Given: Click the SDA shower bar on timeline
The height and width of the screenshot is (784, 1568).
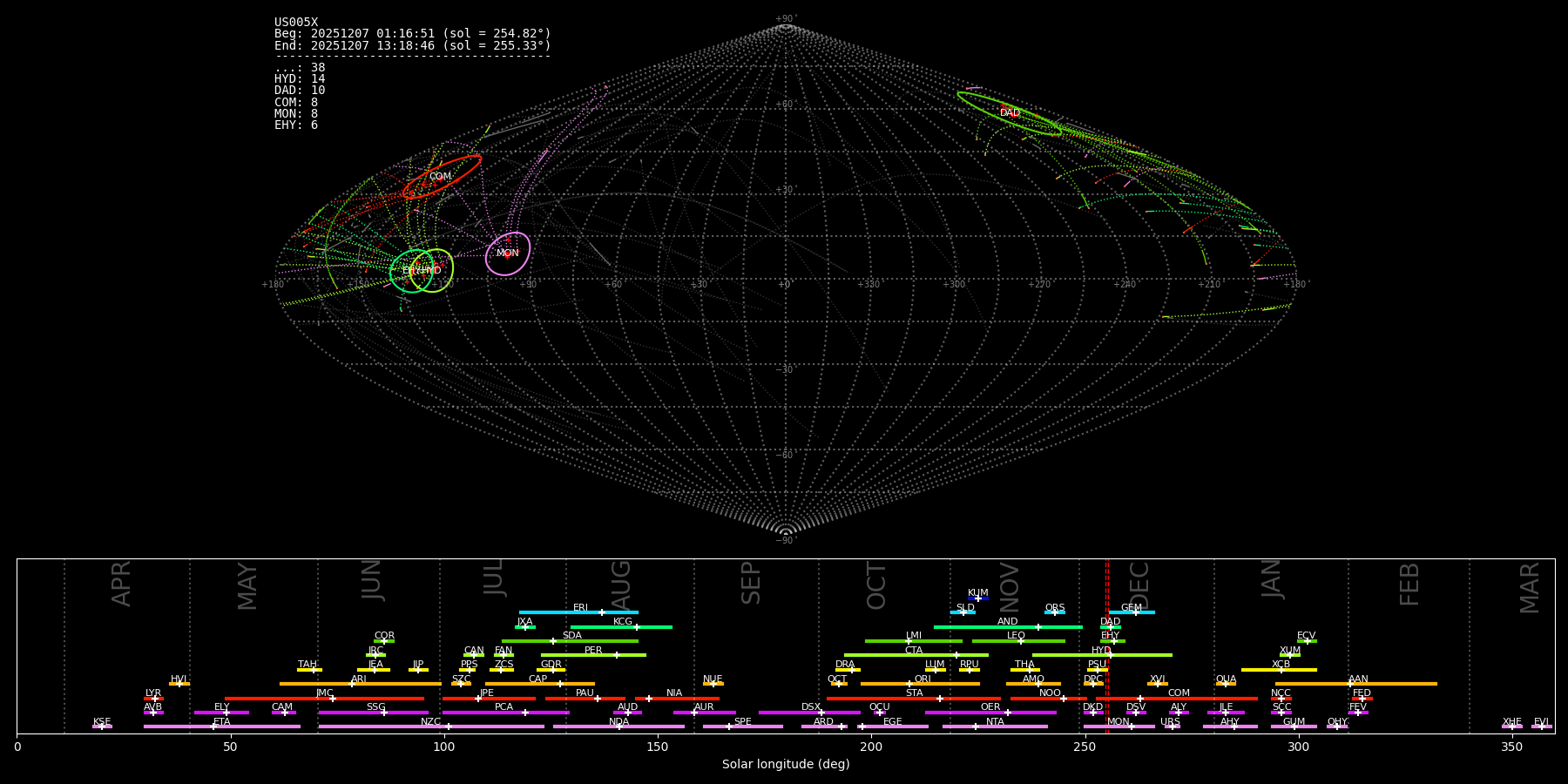Looking at the screenshot, I should (570, 641).
